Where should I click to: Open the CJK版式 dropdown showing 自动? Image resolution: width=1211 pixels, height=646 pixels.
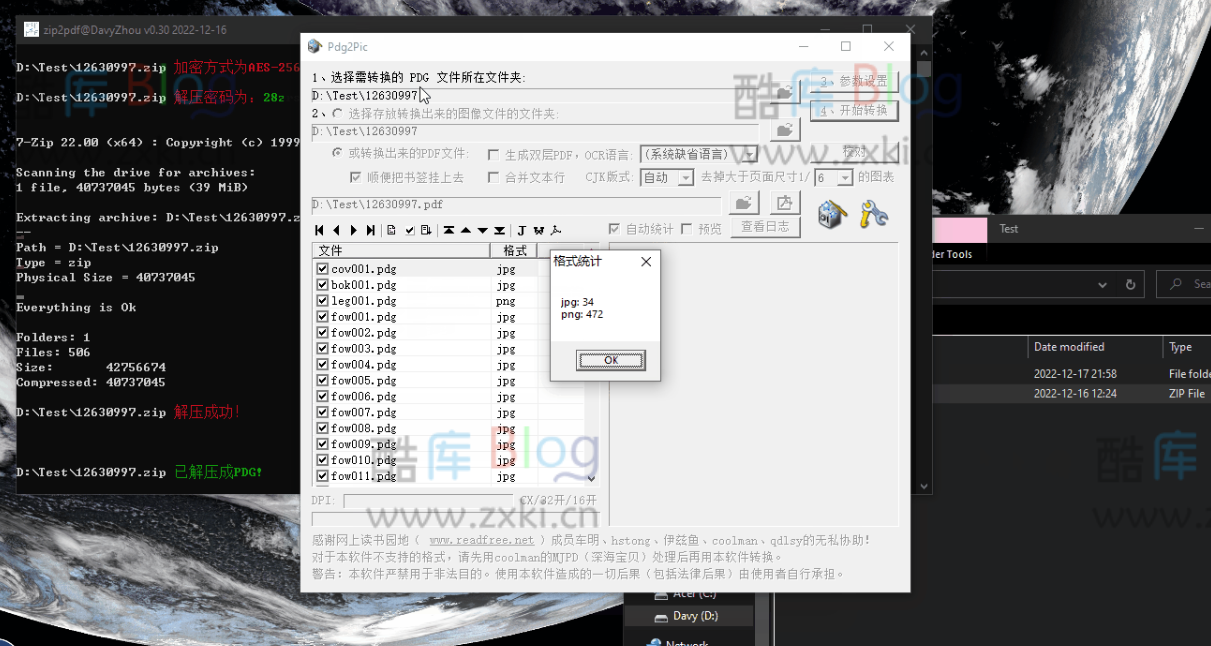pyautogui.click(x=686, y=178)
